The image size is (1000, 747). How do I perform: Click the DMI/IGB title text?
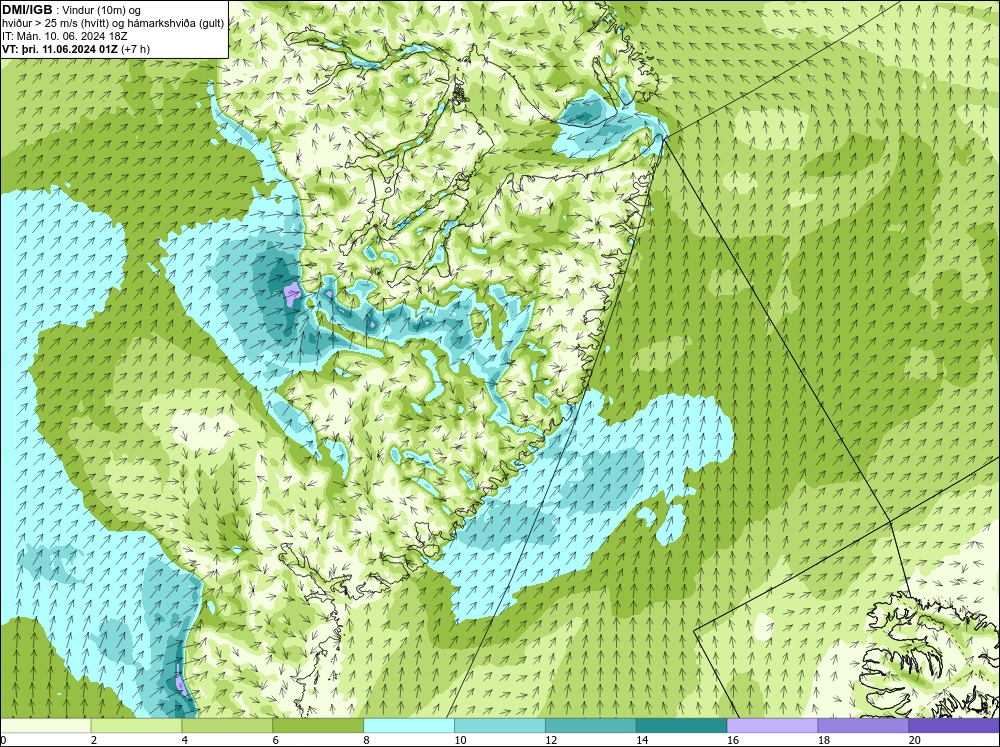coord(27,10)
